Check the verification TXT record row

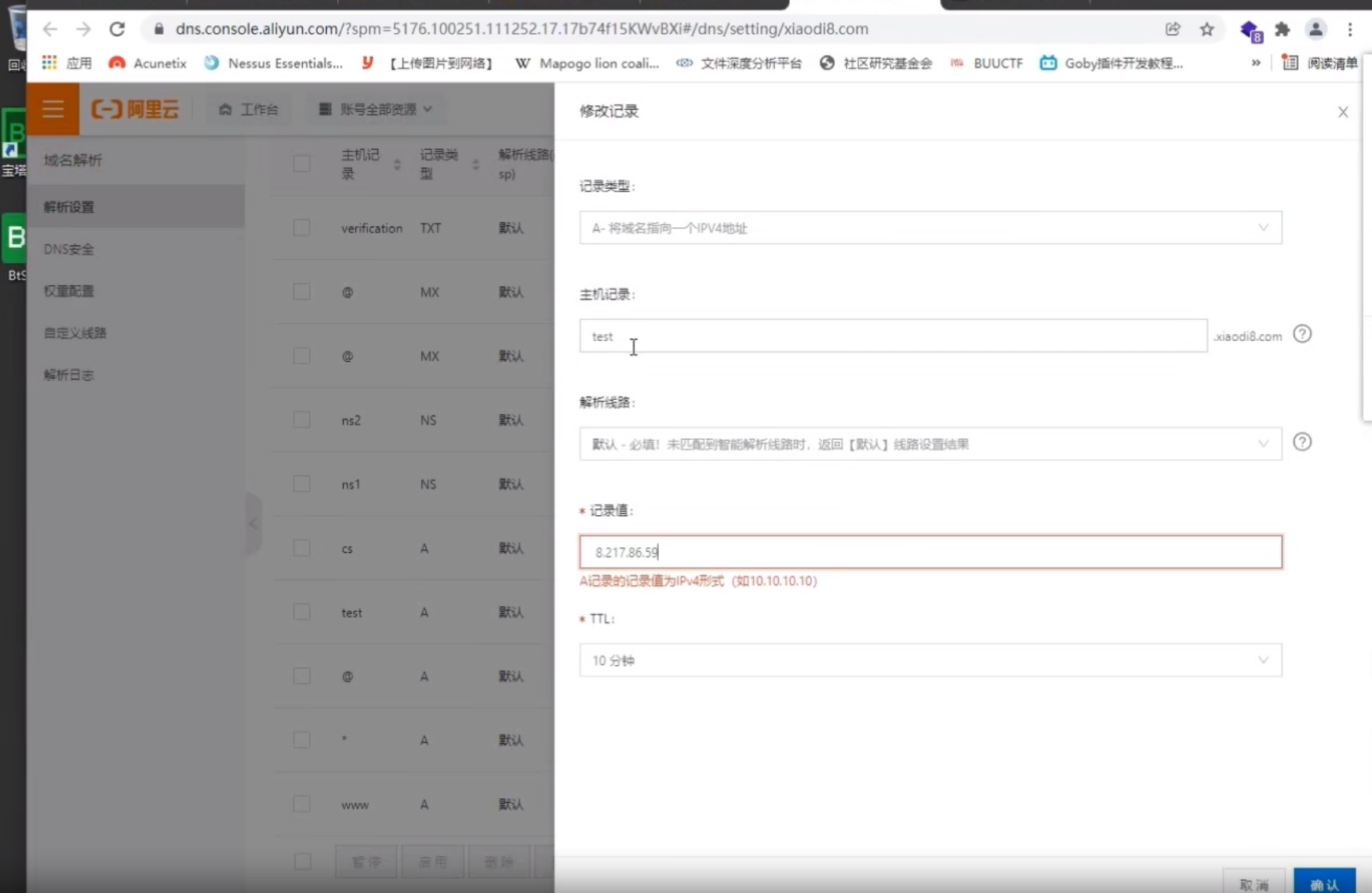tap(301, 228)
